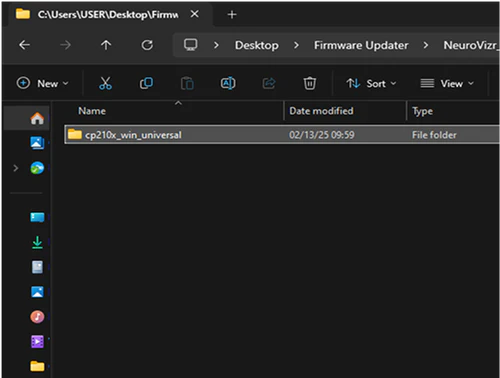Select the cp210x_win_universal folder name

click(133, 135)
